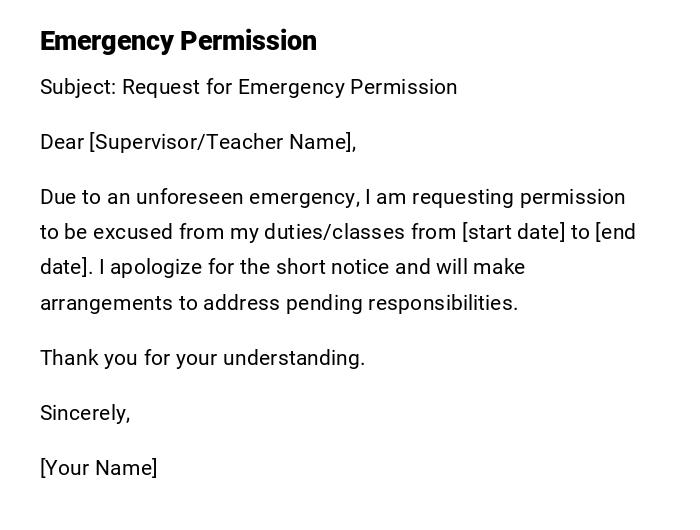Click the "Sincerely," closing
The width and height of the screenshot is (700, 530).
tap(85, 413)
